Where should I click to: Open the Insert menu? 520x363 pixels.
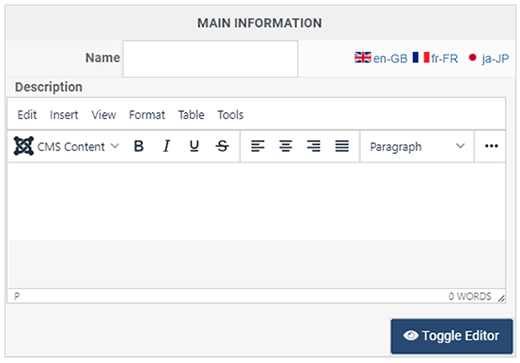click(64, 115)
